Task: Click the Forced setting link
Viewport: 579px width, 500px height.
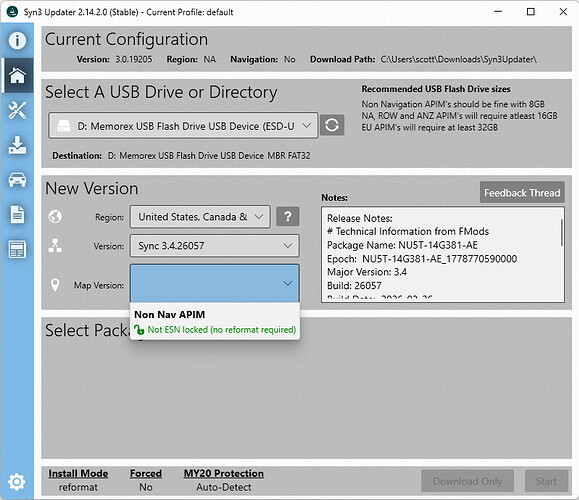Action: [146, 473]
